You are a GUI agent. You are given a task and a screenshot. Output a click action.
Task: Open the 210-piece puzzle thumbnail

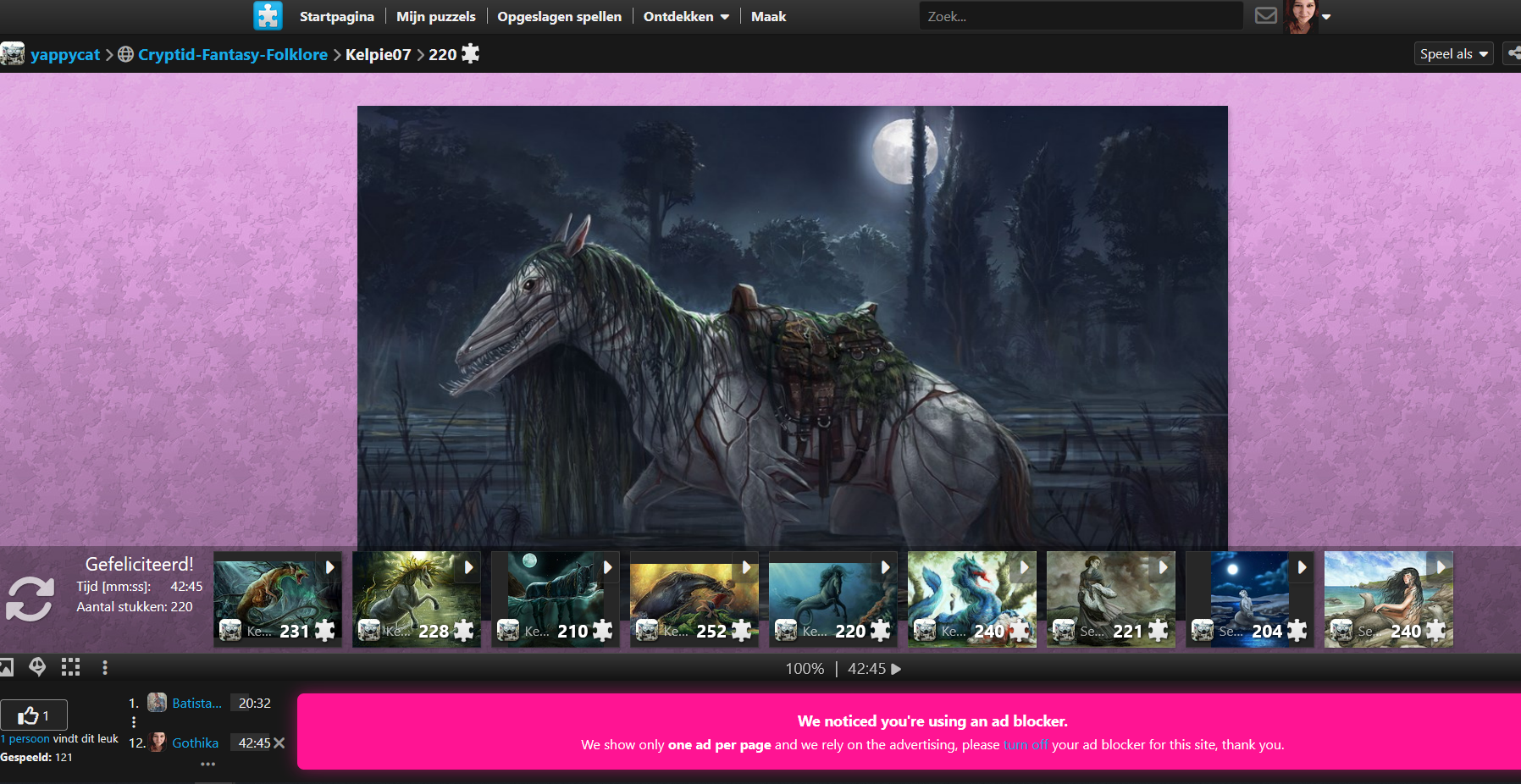(x=556, y=599)
